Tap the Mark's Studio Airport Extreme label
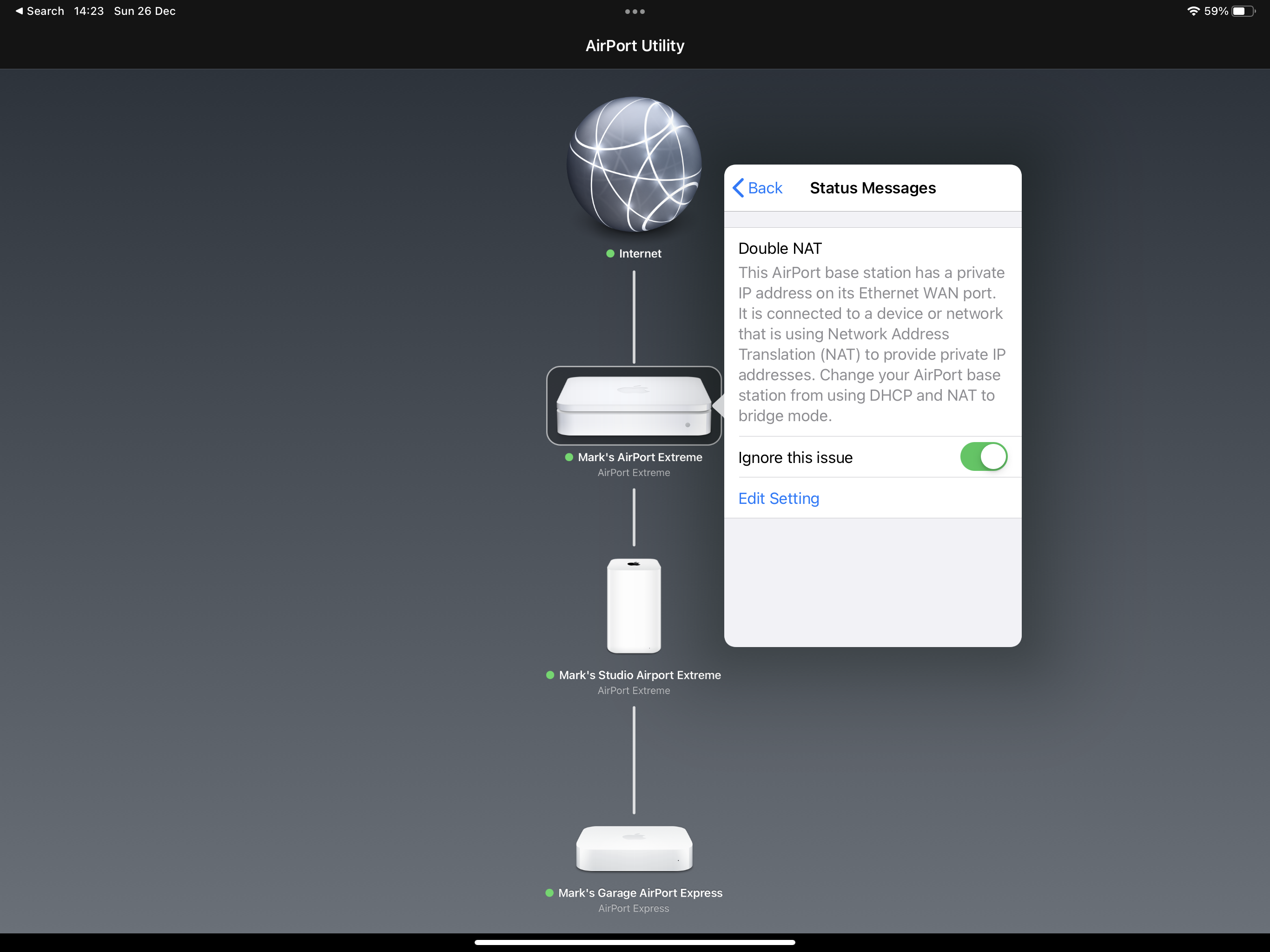 (640, 675)
